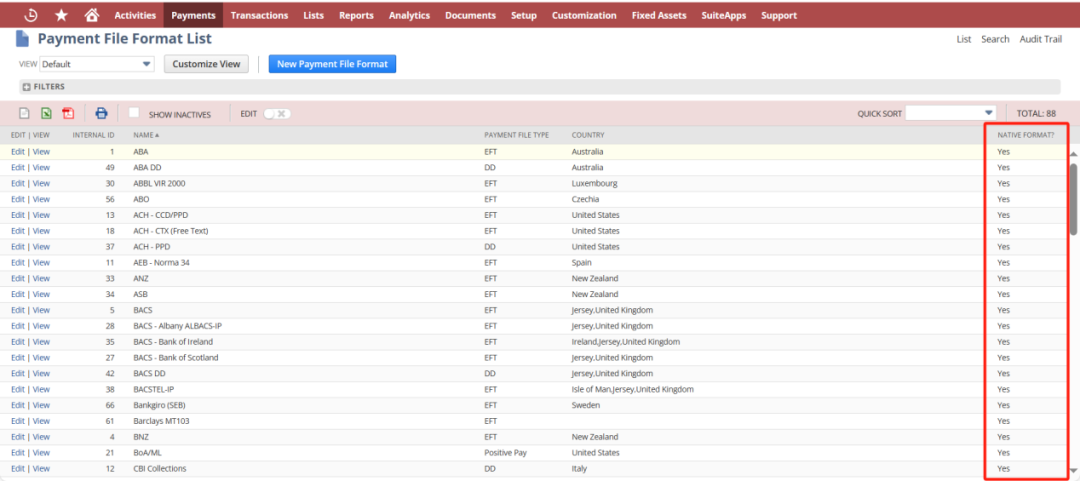This screenshot has width=1080, height=481.
Task: Open the Fixed Assets menu
Action: pos(659,15)
